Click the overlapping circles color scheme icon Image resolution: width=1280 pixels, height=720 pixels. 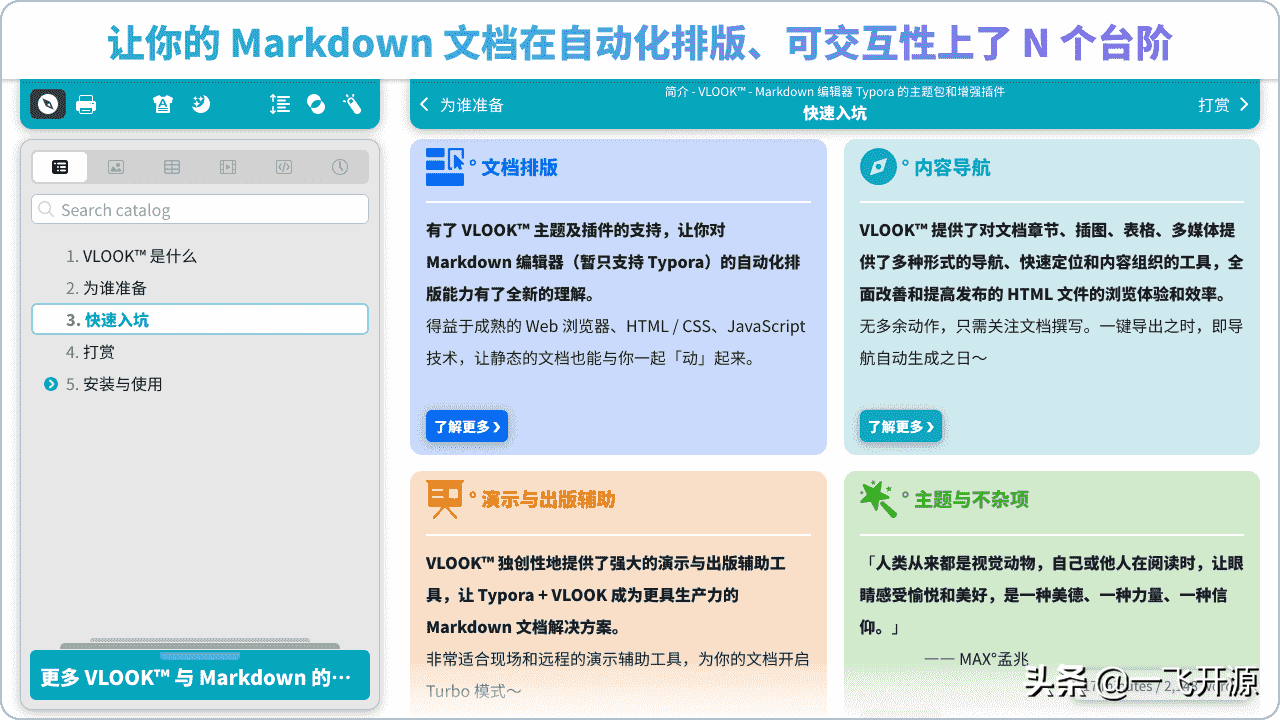click(x=316, y=104)
